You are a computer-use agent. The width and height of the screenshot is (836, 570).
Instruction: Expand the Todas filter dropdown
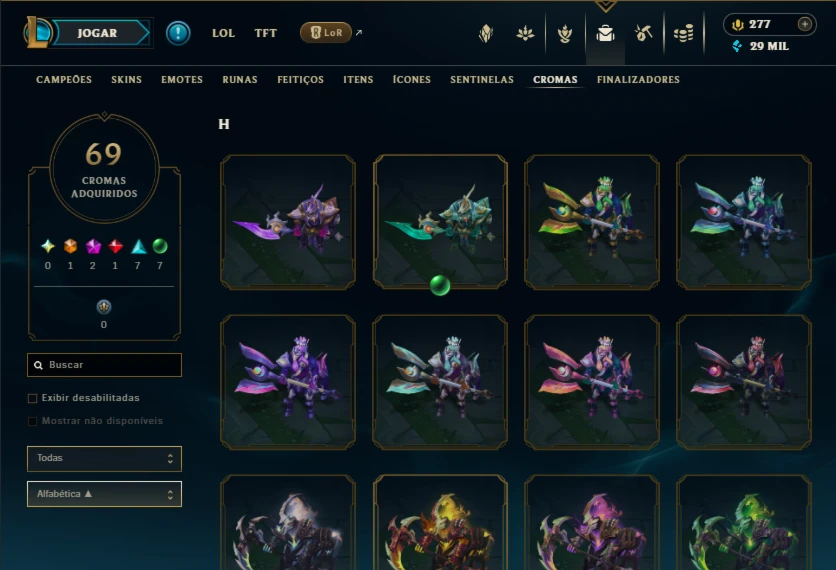[104, 459]
